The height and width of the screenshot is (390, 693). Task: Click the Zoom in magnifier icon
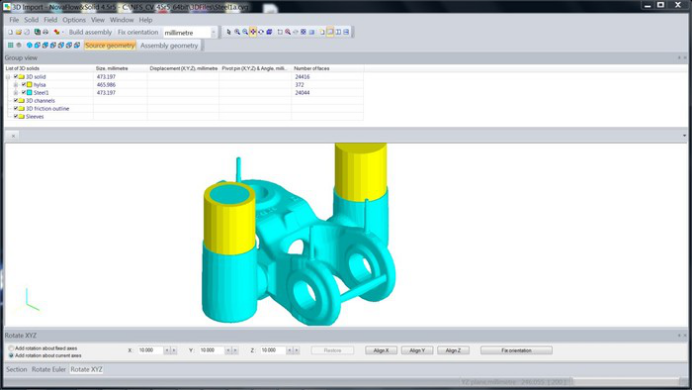point(237,32)
